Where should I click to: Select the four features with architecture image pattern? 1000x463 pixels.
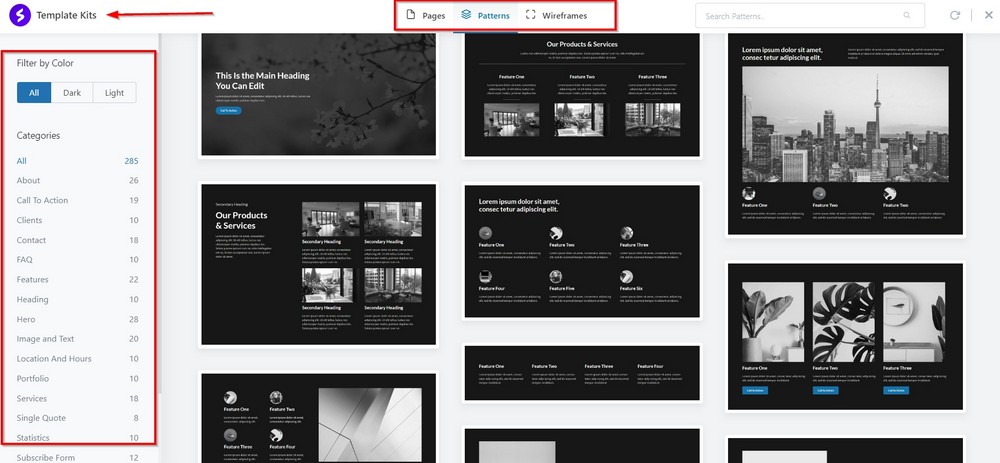coord(318,418)
